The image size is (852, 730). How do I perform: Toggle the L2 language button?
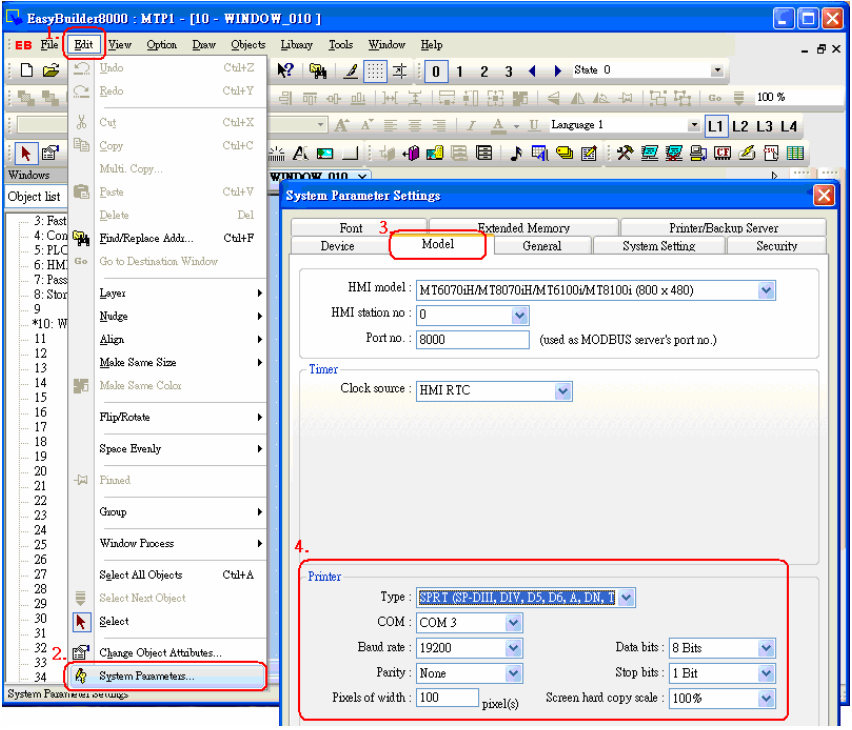[x=740, y=127]
